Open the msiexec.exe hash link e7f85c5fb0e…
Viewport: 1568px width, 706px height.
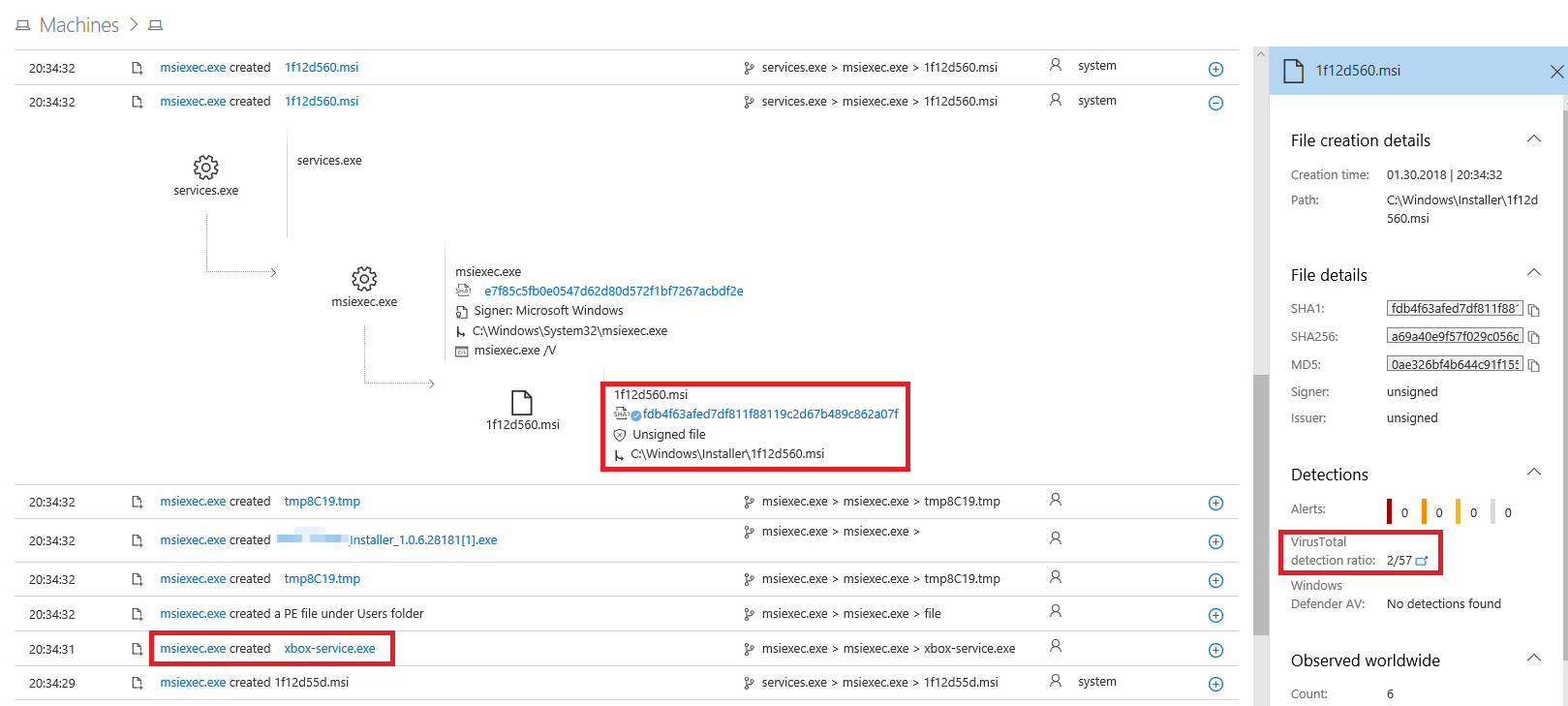click(613, 292)
